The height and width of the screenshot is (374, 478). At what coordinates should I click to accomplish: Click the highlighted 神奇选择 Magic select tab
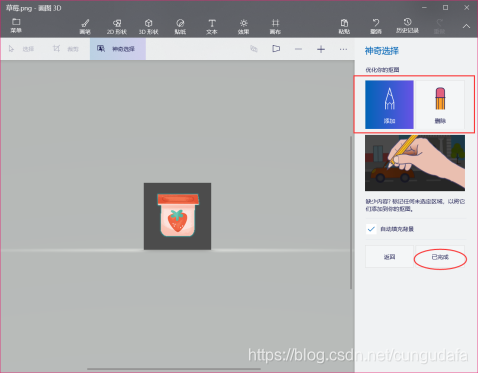click(x=118, y=49)
